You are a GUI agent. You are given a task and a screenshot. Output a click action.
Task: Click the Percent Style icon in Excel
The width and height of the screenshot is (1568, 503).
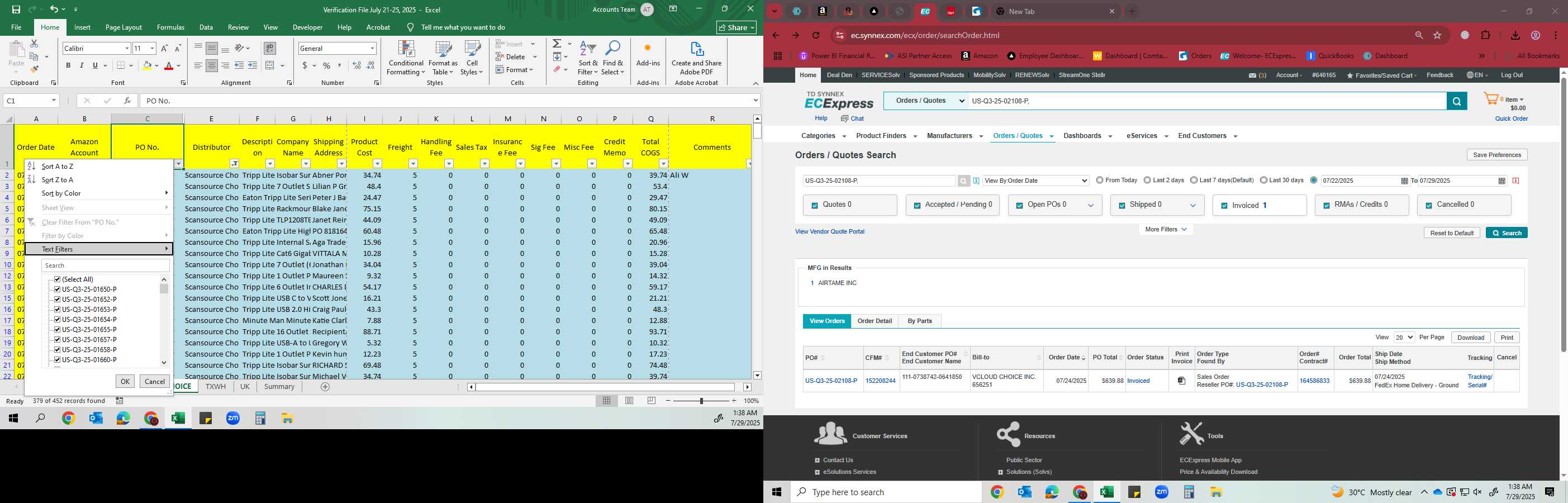pyautogui.click(x=327, y=65)
